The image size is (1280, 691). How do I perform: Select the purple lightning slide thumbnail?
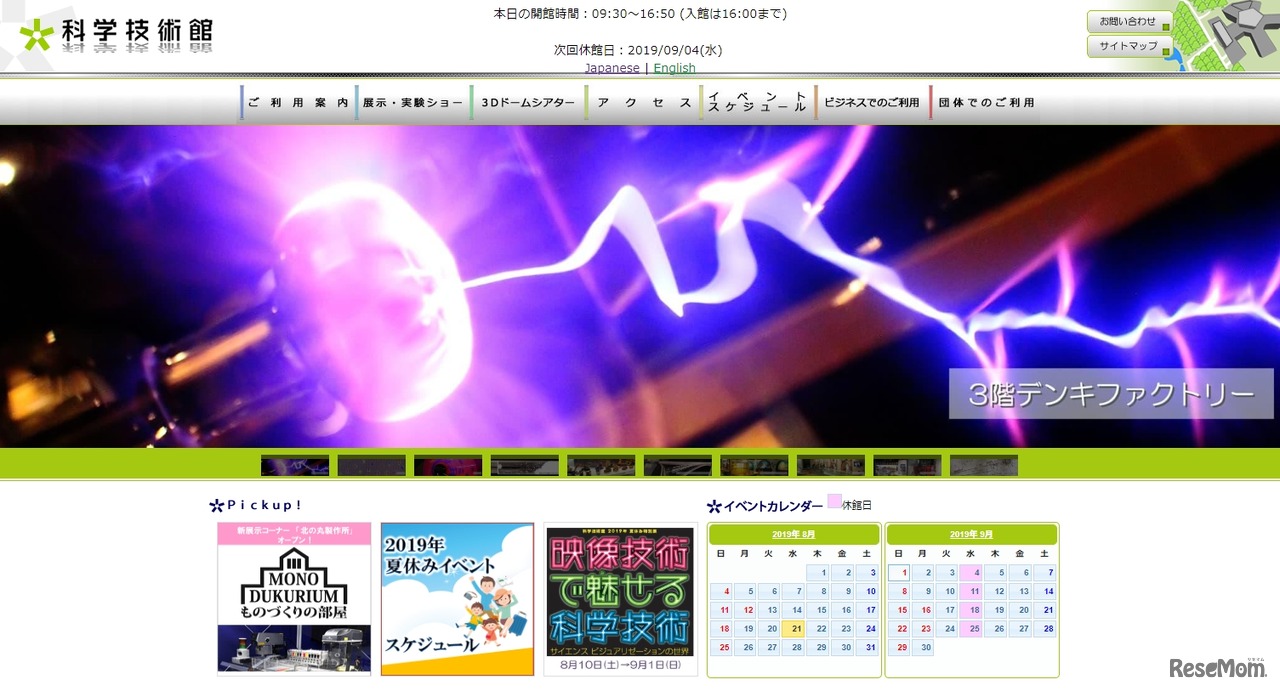[x=295, y=466]
